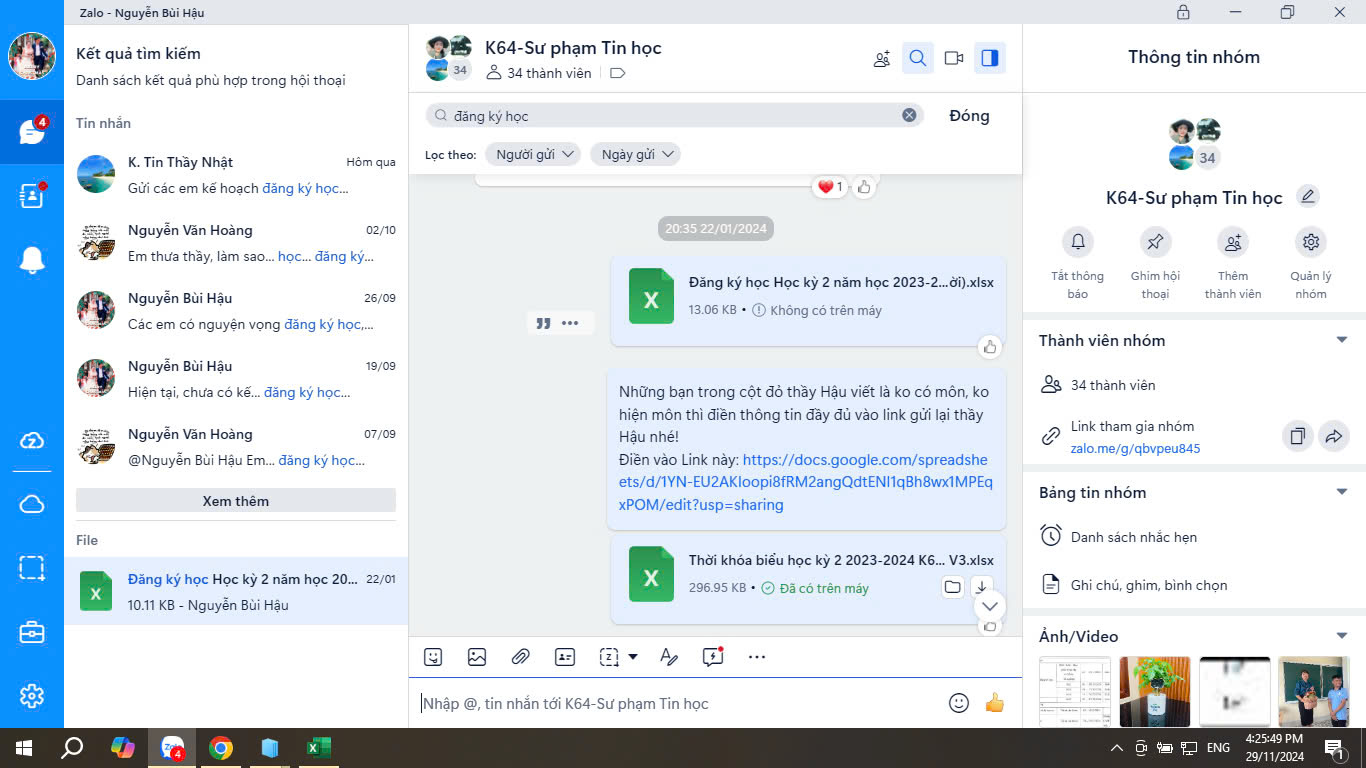Send thumbs up like icon
This screenshot has width=1366, height=768.
[994, 703]
